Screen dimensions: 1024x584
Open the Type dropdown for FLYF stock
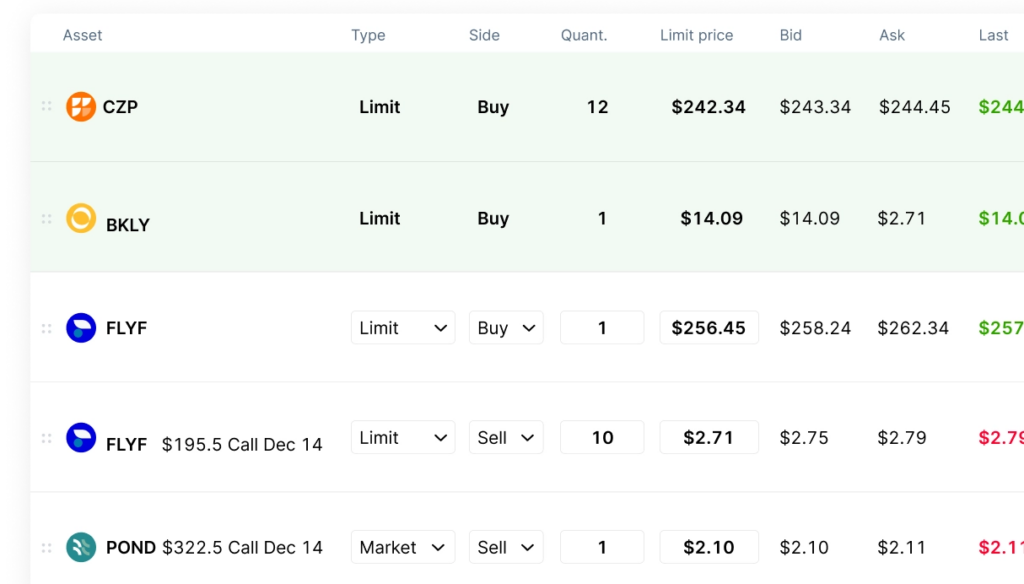402,328
